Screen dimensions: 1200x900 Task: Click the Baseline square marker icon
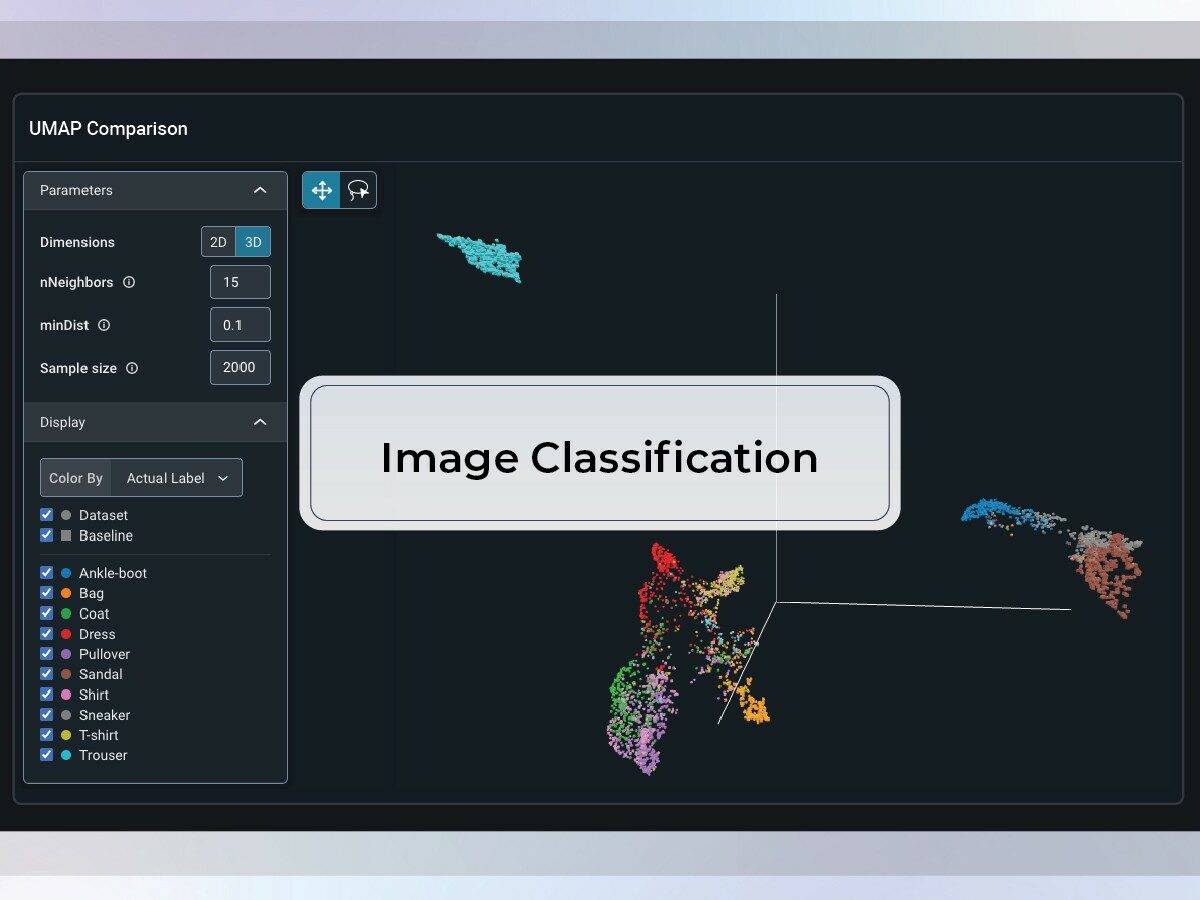click(x=66, y=536)
